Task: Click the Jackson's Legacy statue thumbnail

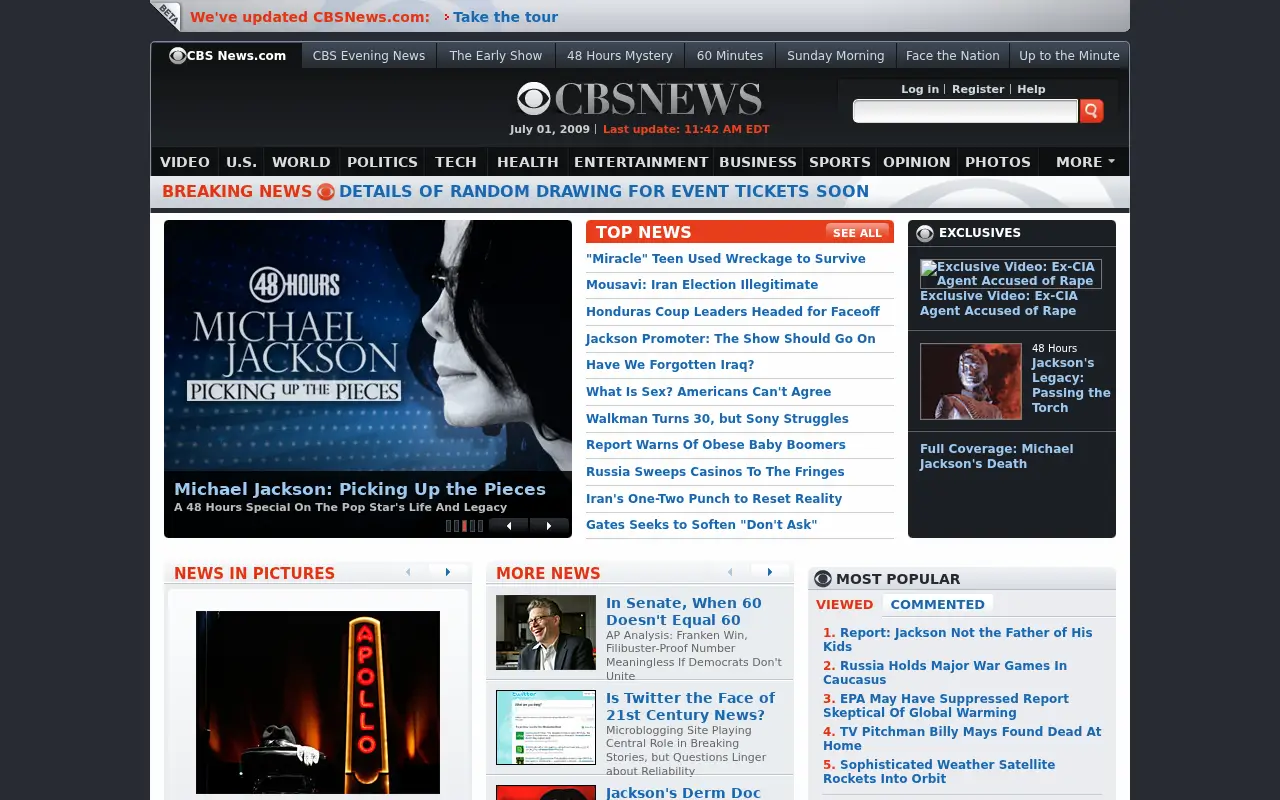Action: [x=971, y=381]
